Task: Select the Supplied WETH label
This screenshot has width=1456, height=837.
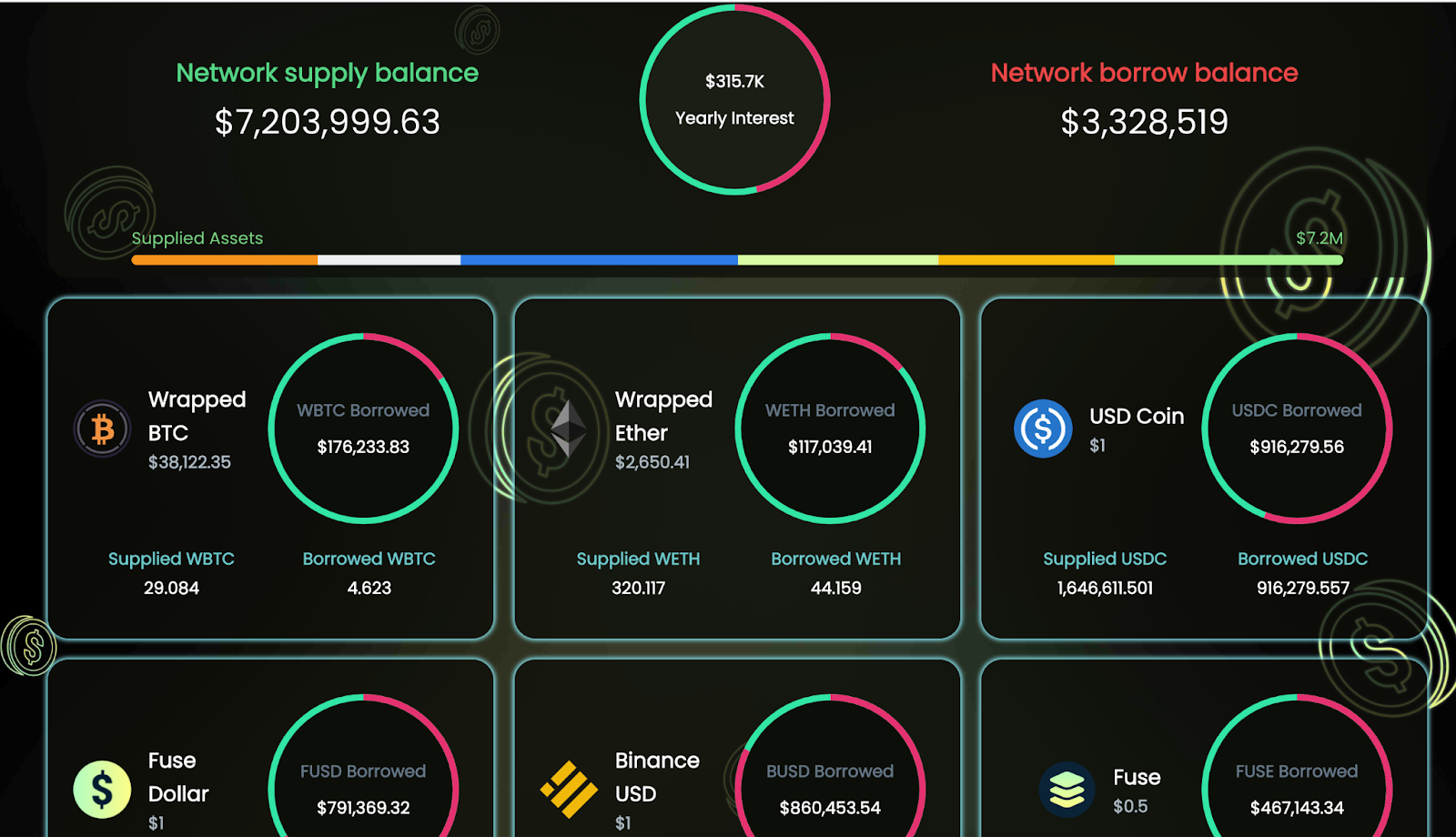Action: (x=638, y=559)
